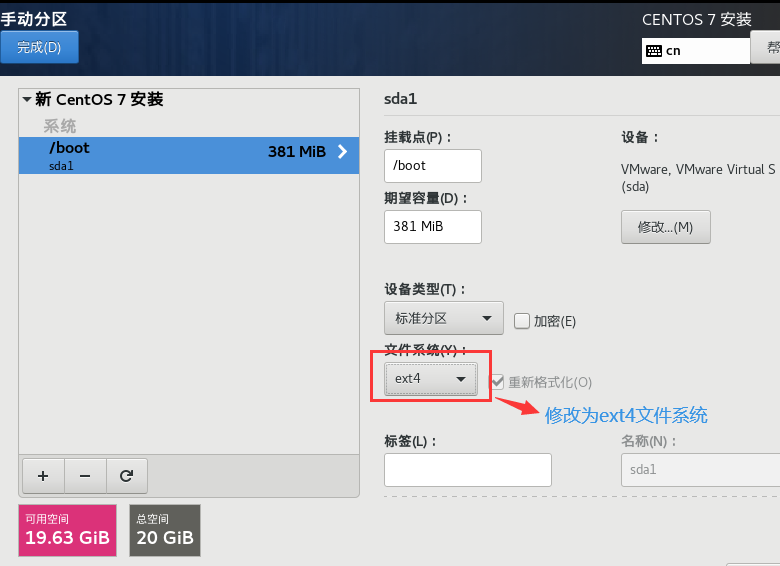The width and height of the screenshot is (780, 566).
Task: Click the 修改 modify device button
Action: (x=665, y=227)
